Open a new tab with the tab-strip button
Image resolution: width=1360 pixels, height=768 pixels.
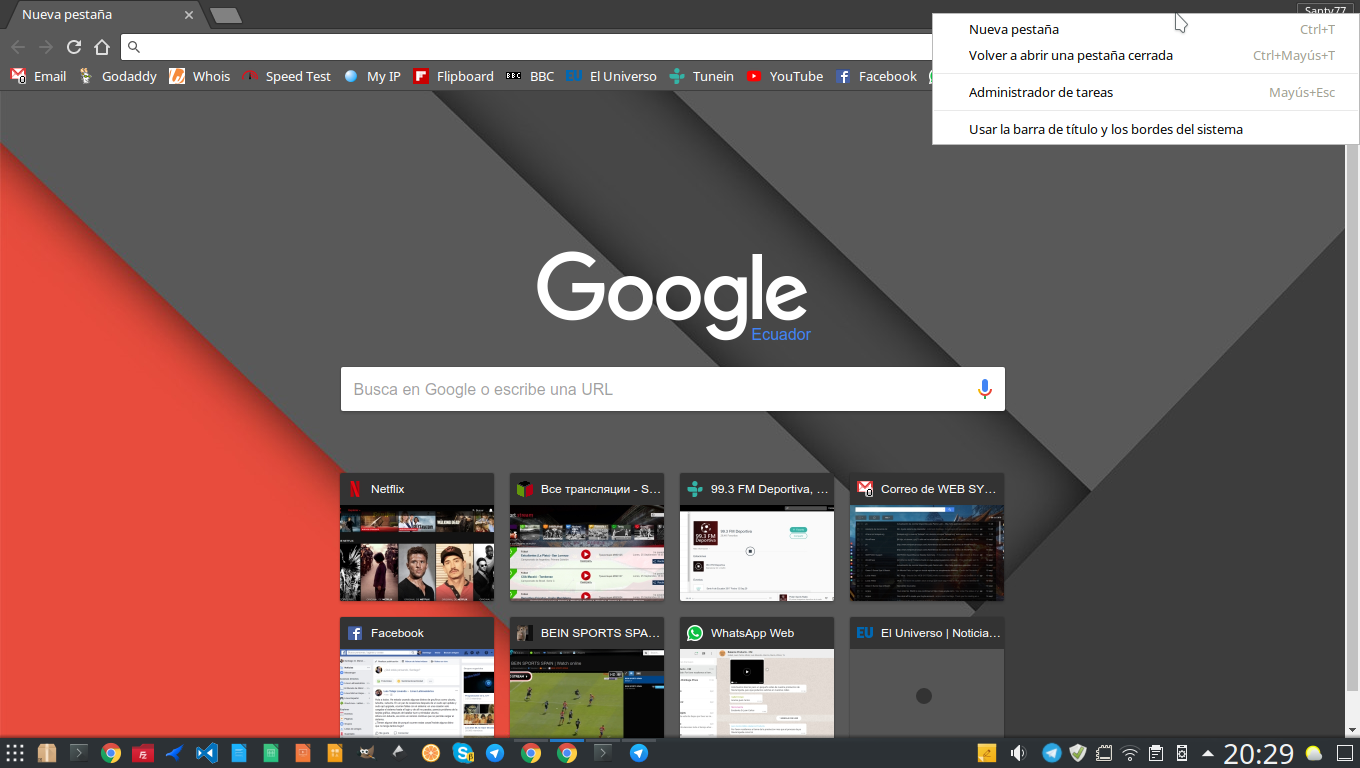point(226,15)
